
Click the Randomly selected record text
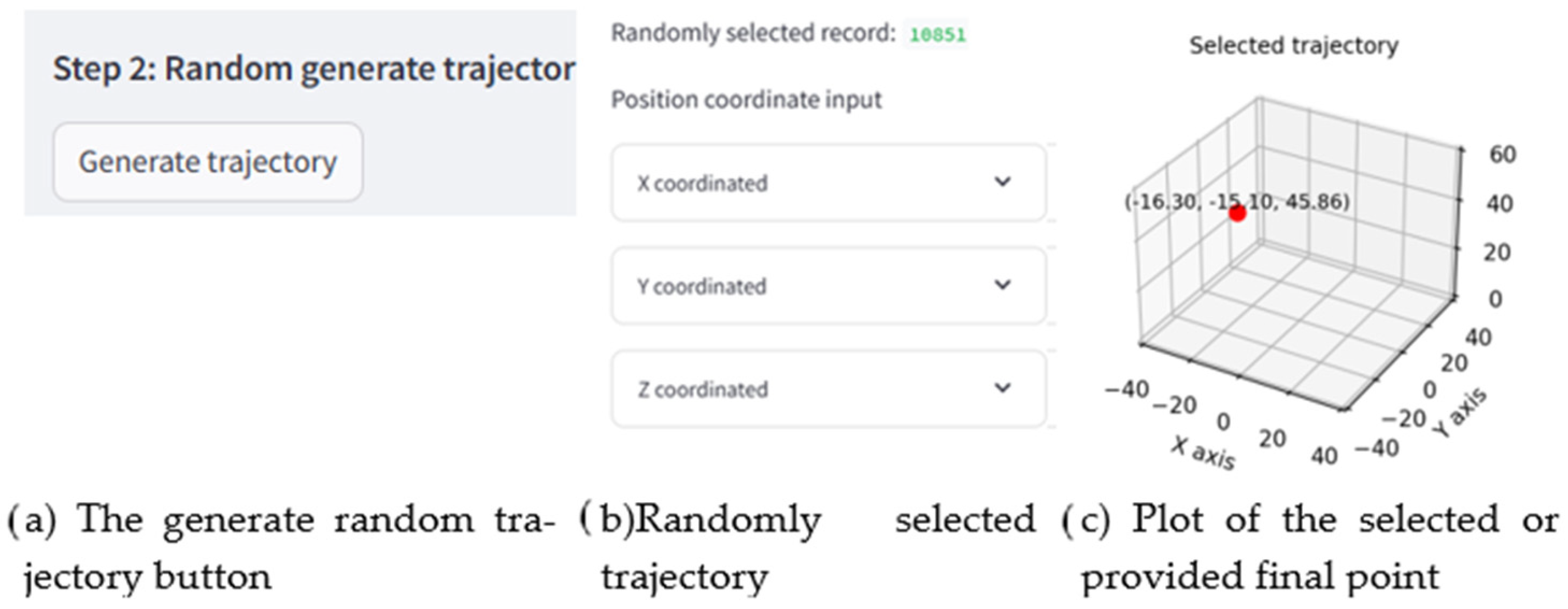coord(753,34)
